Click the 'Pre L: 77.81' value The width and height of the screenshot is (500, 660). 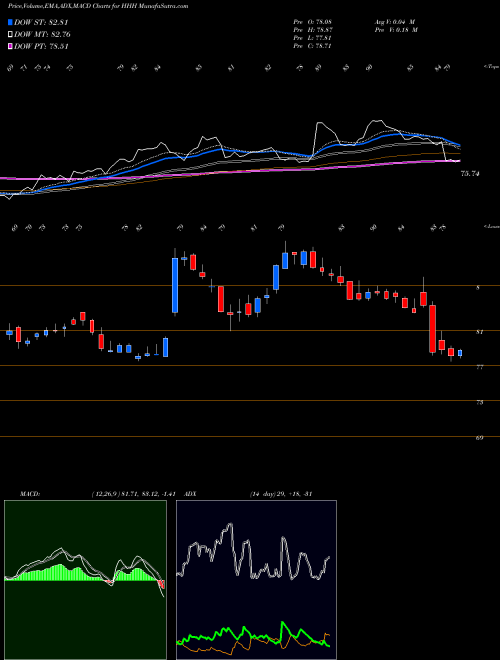(x=313, y=38)
